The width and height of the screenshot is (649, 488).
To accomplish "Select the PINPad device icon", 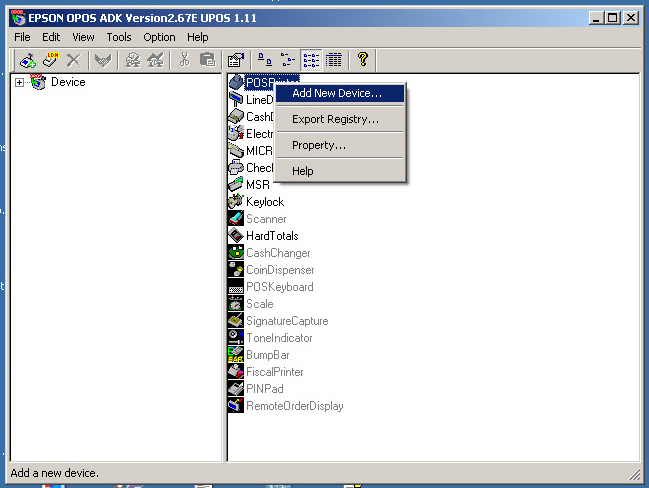I will [x=236, y=388].
